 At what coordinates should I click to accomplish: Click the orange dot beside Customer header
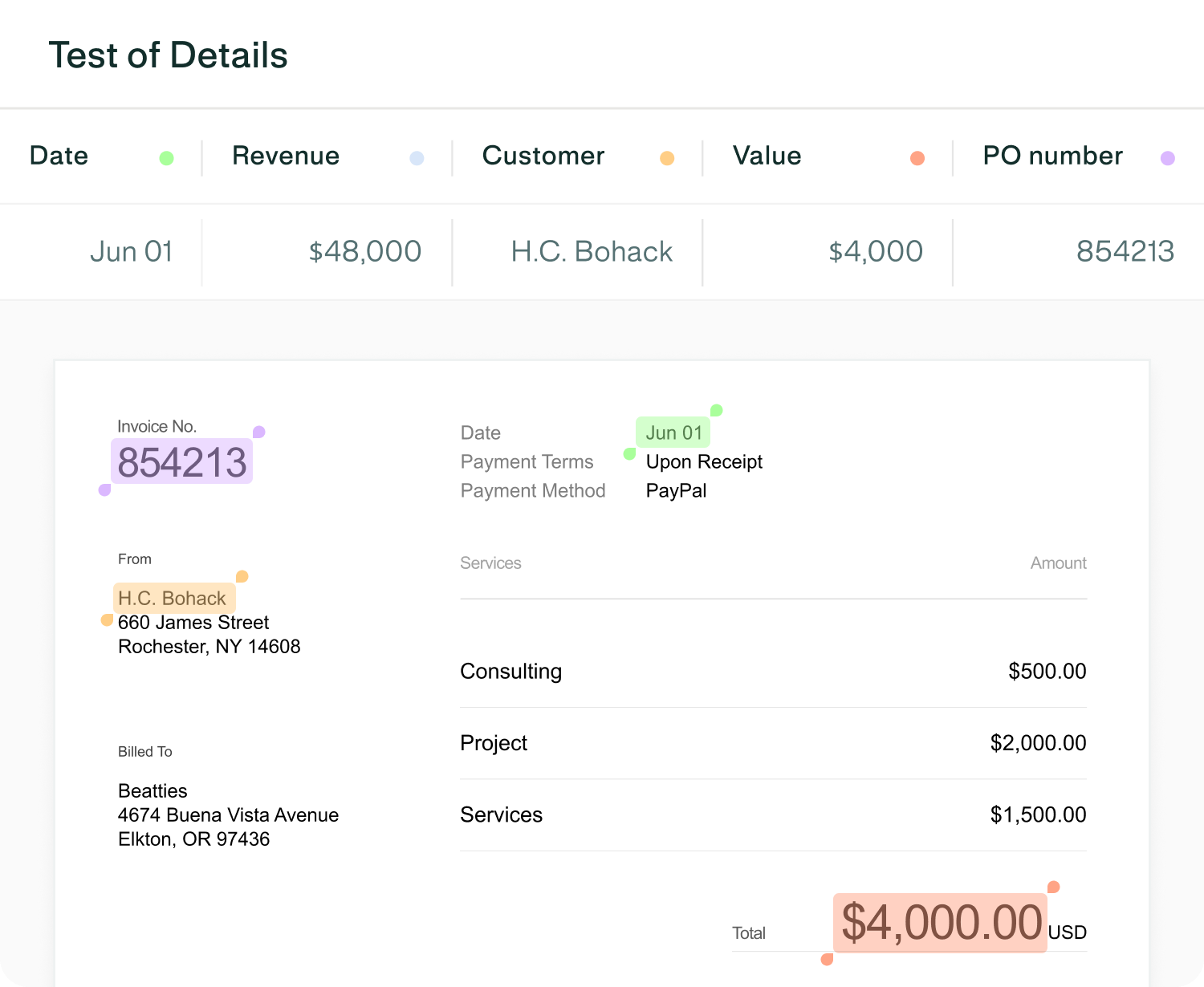tap(667, 158)
